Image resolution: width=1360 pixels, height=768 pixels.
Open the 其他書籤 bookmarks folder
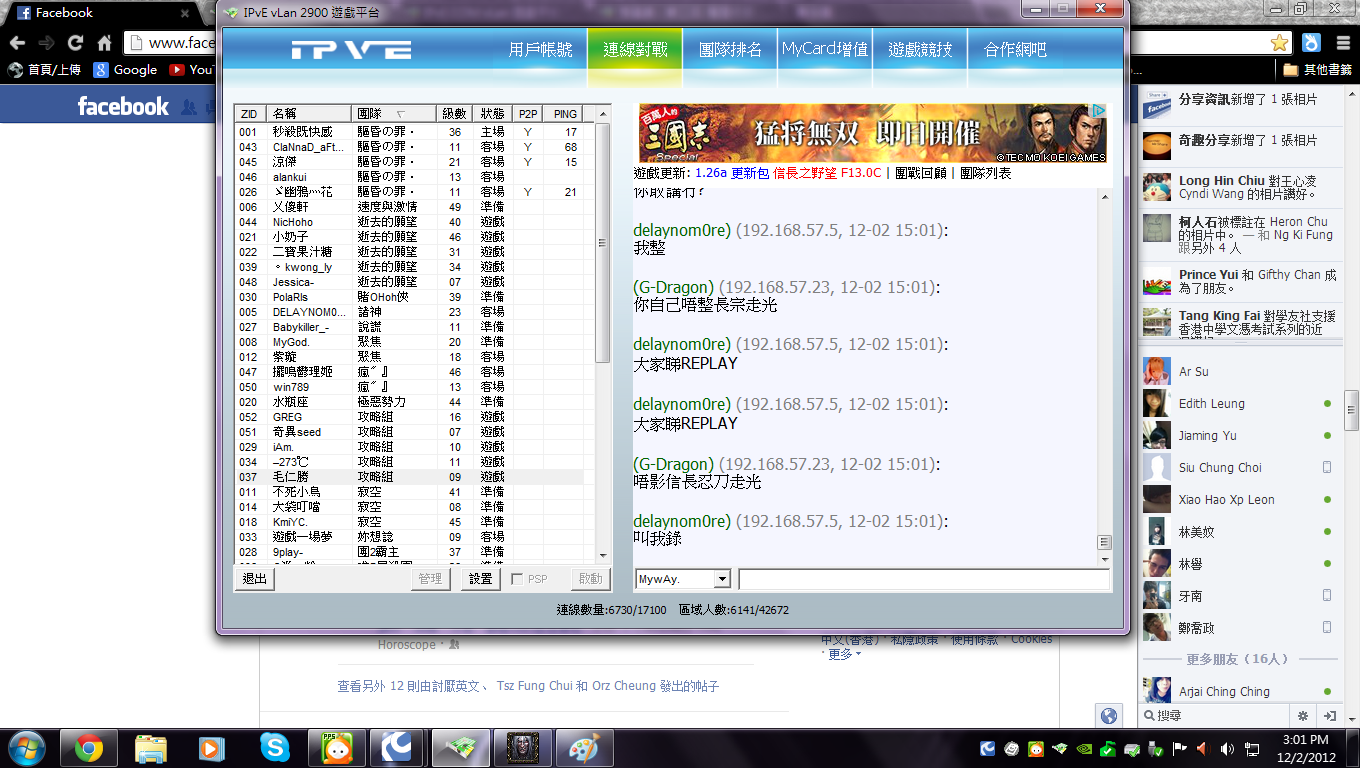[x=1315, y=70]
